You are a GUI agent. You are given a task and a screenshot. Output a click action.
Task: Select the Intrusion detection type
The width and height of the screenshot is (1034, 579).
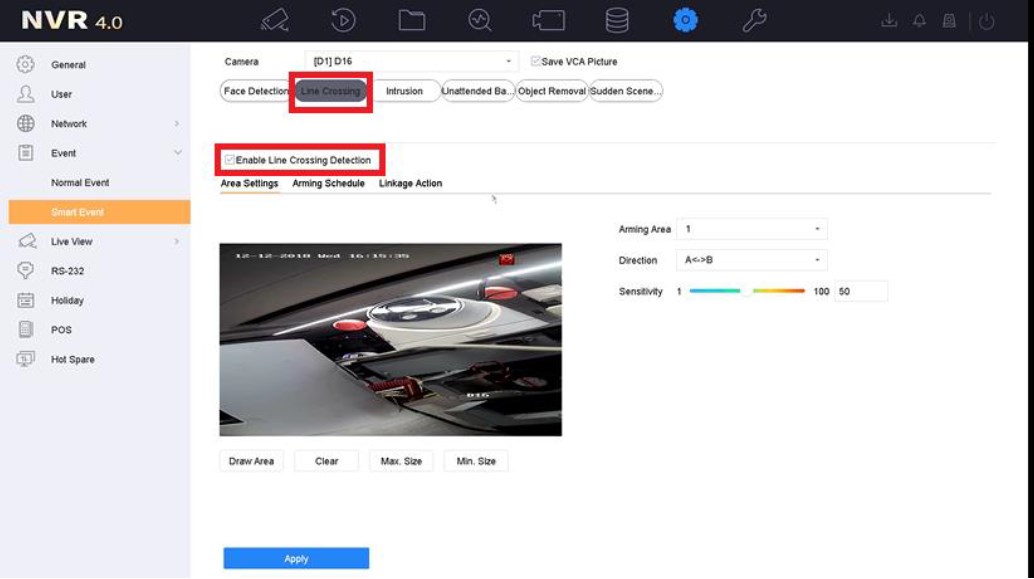(x=404, y=91)
